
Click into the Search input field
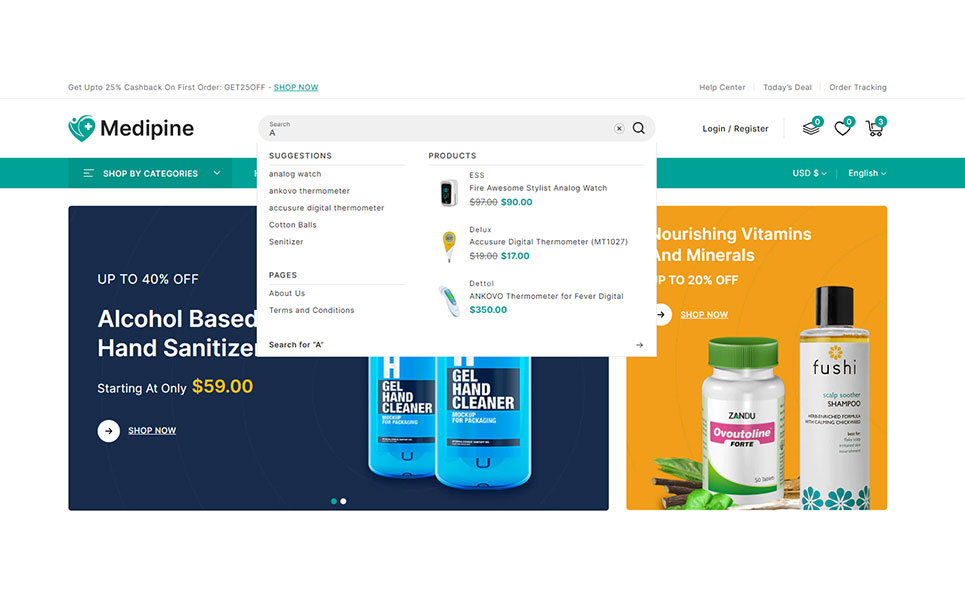439,129
